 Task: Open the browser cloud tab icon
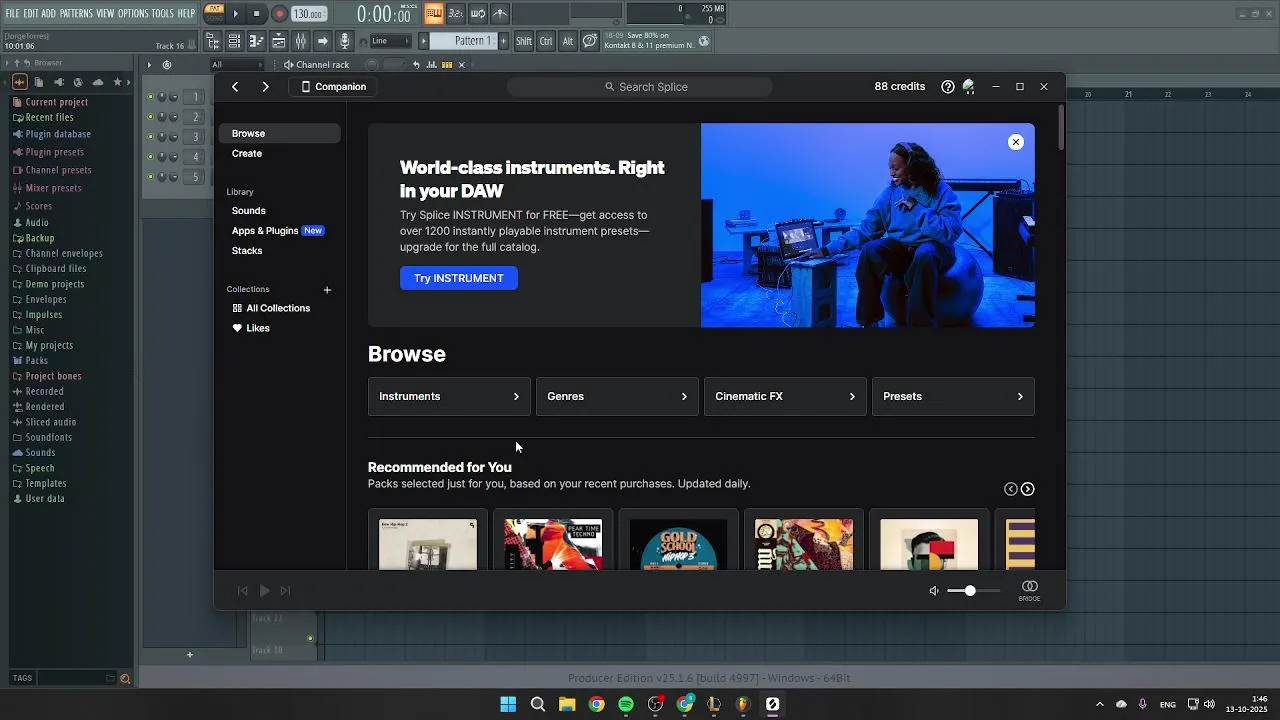point(98,82)
